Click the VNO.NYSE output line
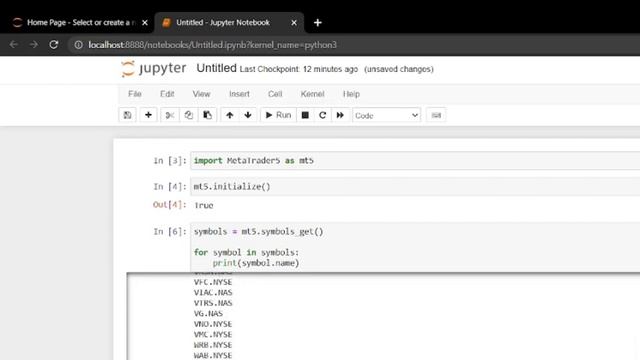Screen dimensions: 640x360 coord(213,324)
